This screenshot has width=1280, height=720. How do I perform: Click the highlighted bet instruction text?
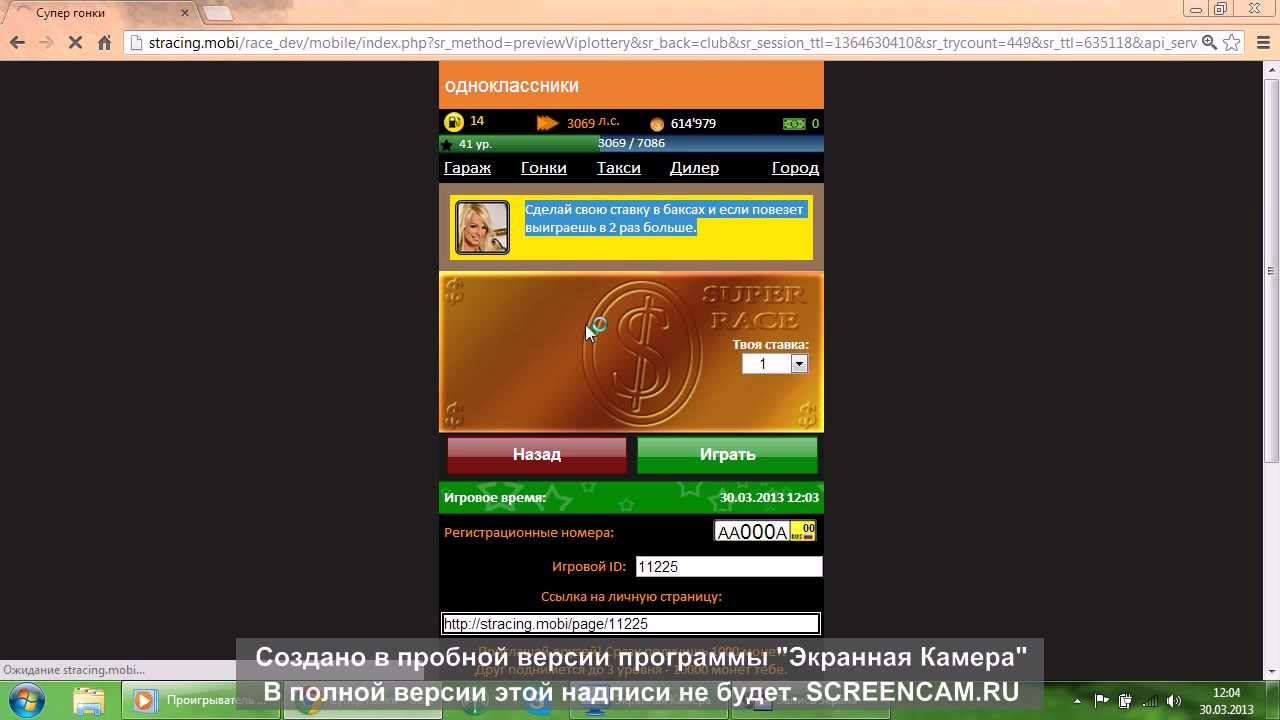665,219
